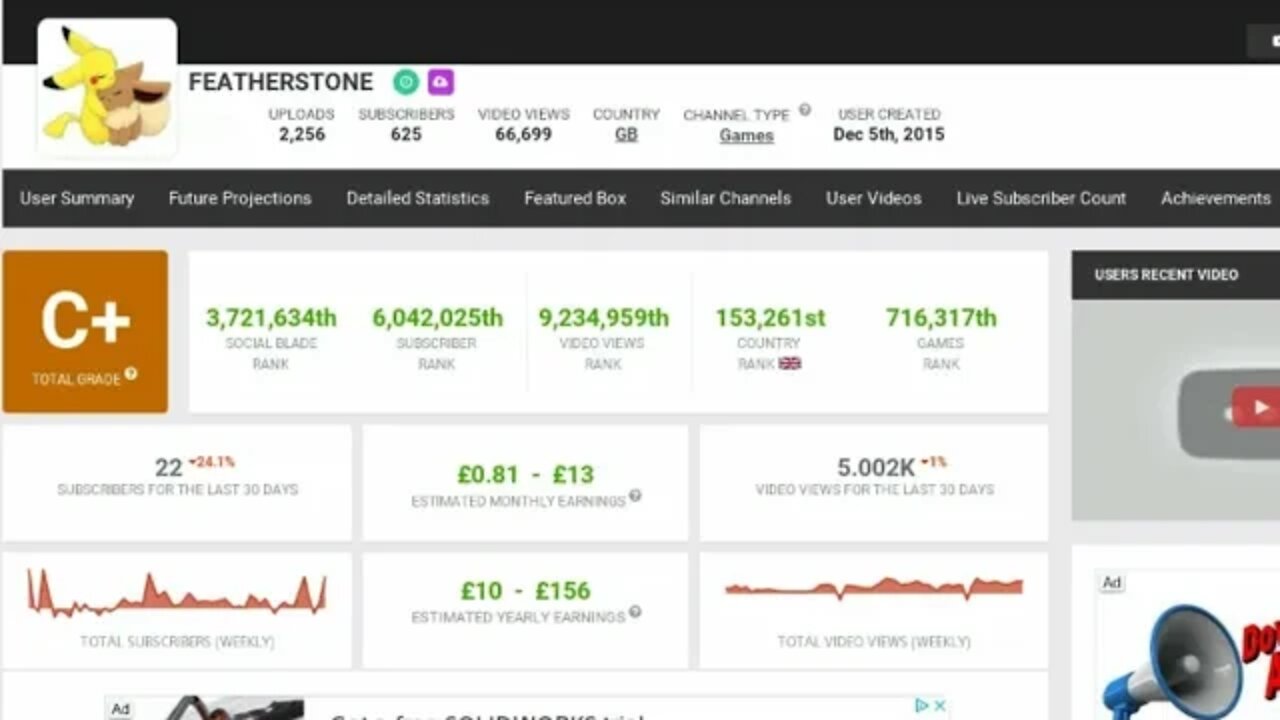Switch to the User Summary tab
The height and width of the screenshot is (720, 1280).
pos(77,198)
